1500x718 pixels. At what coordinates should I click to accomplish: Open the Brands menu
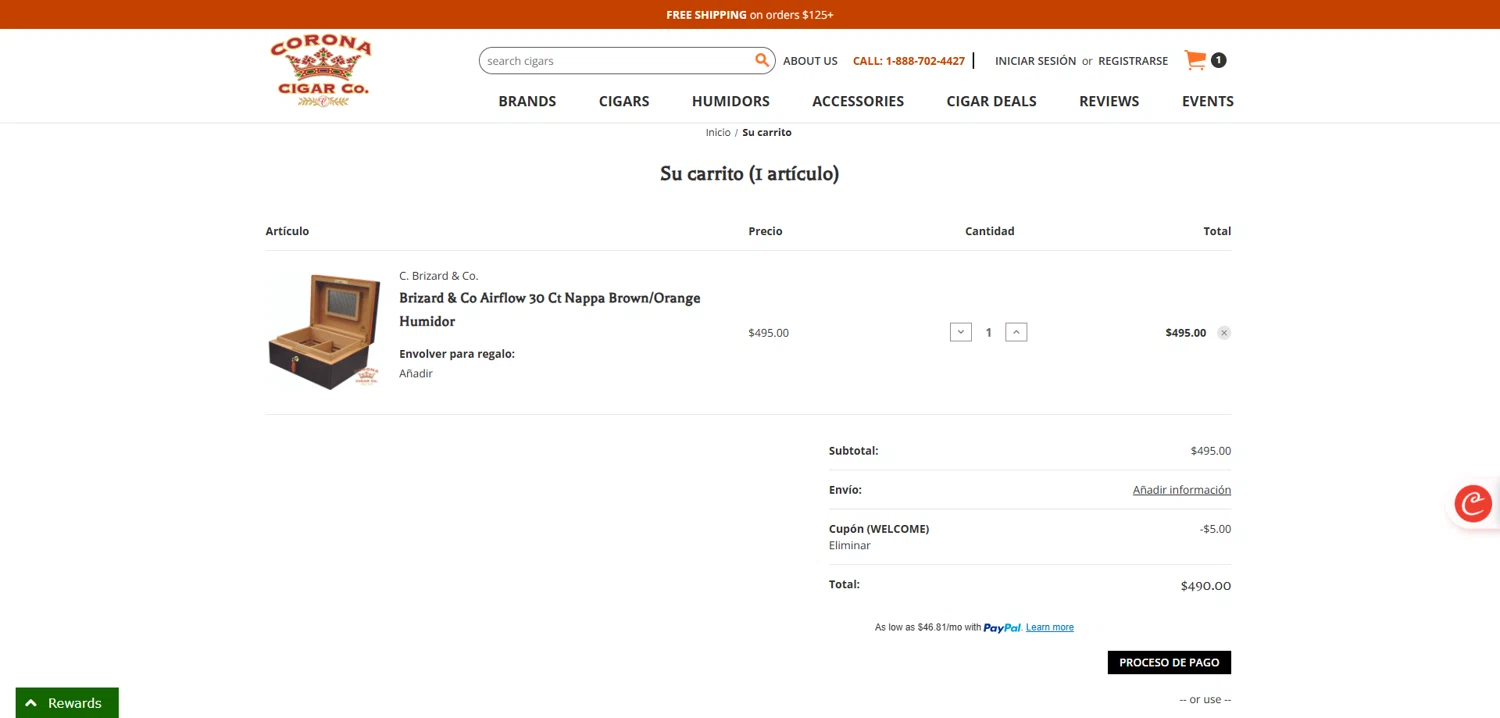point(527,101)
